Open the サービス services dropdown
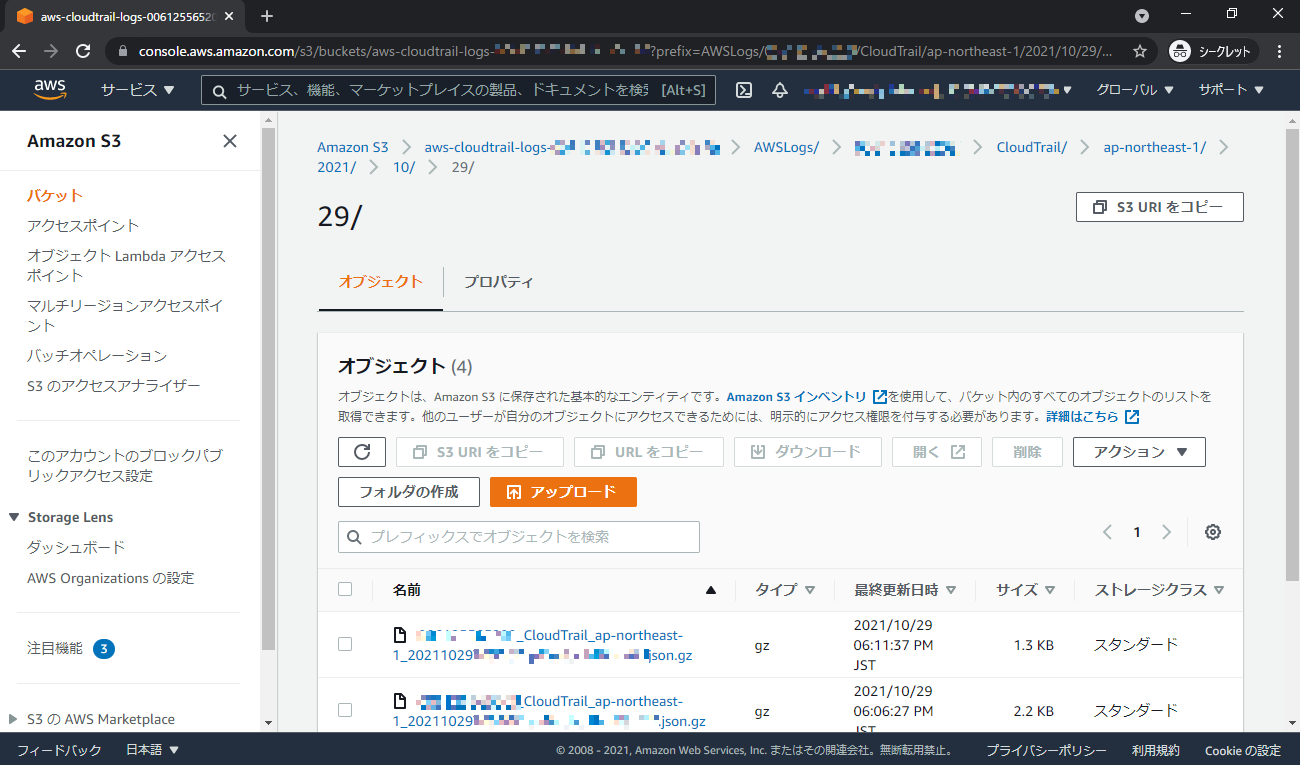Image resolution: width=1300 pixels, height=765 pixels. 138,90
